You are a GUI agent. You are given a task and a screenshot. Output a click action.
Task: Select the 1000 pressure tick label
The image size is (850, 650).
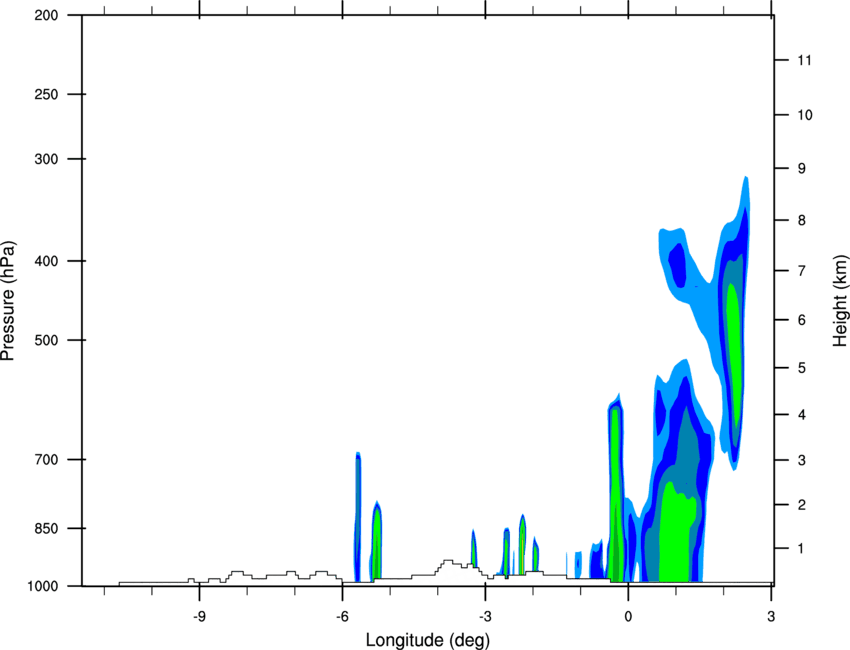(x=42, y=586)
